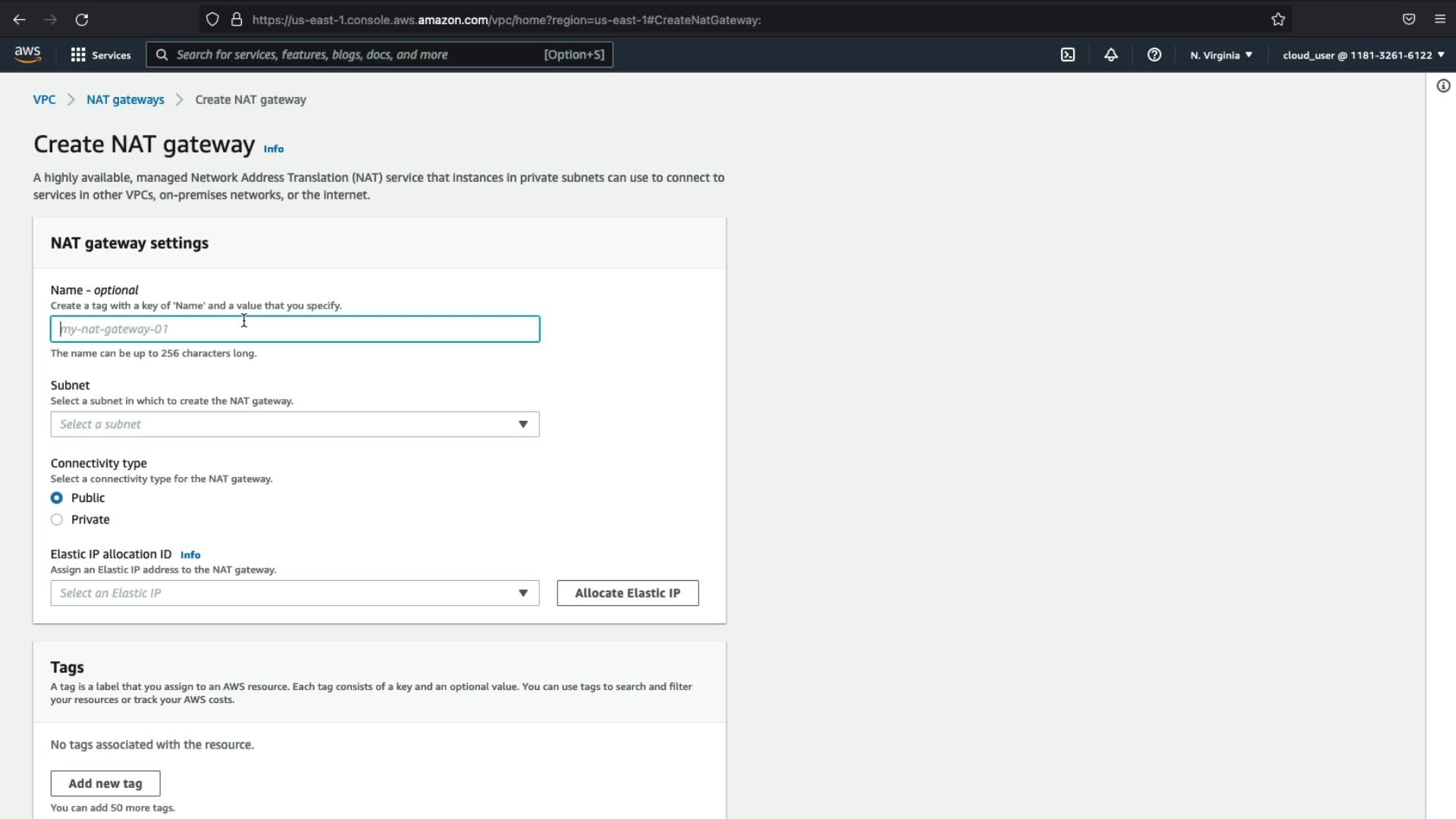
Task: Open the N. Virginia region dropdown
Action: [x=1221, y=55]
